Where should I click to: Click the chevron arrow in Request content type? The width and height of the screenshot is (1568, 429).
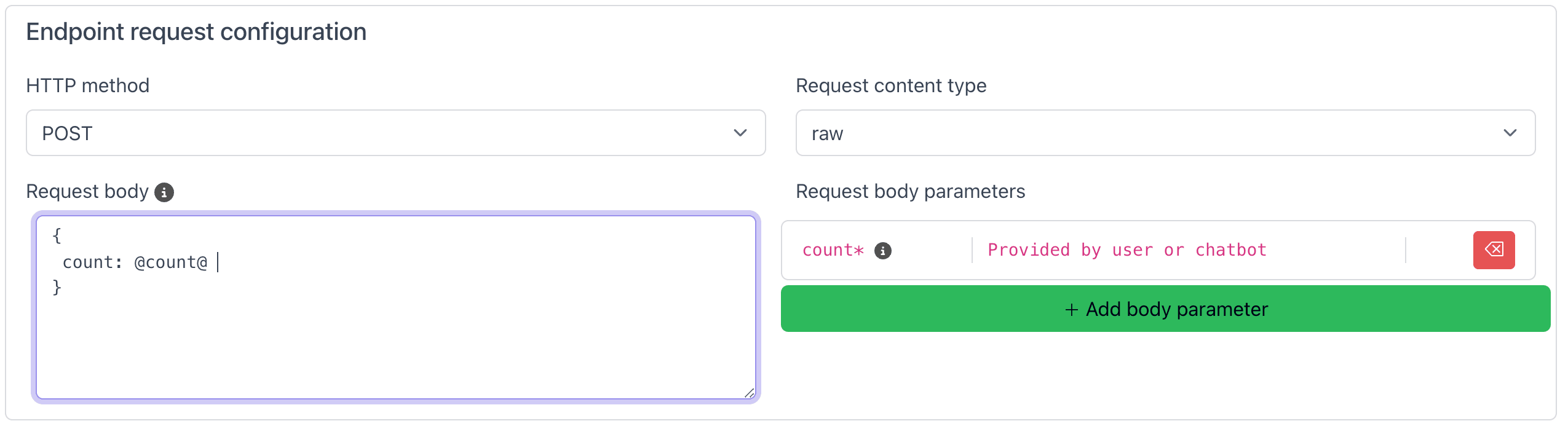click(1510, 133)
